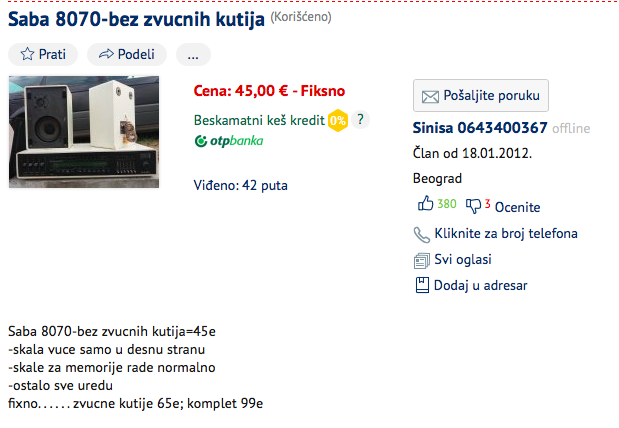Click the question mark help icon

(x=360, y=119)
